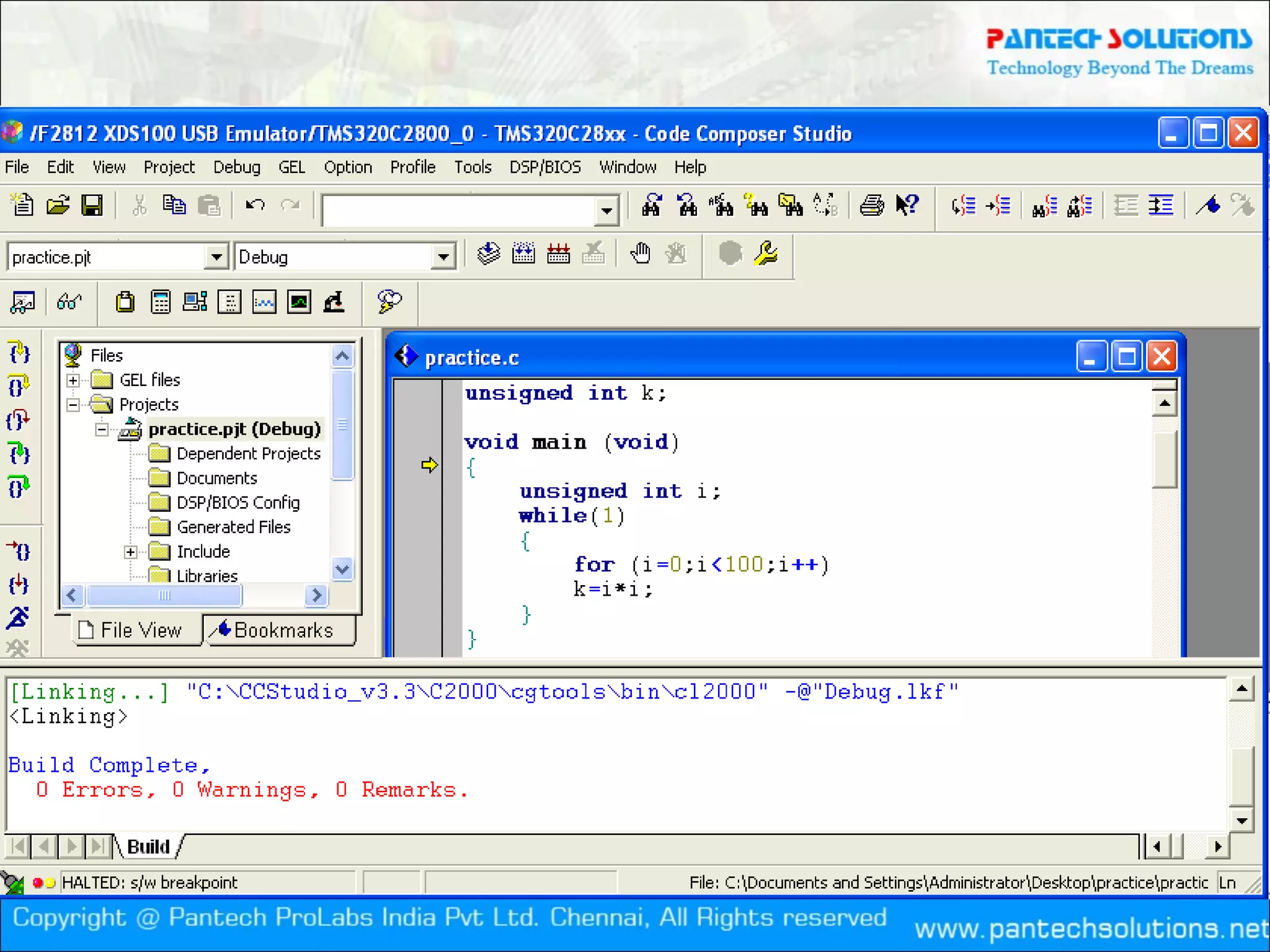
Task: Click the Save file toolbar icon
Action: click(x=92, y=205)
